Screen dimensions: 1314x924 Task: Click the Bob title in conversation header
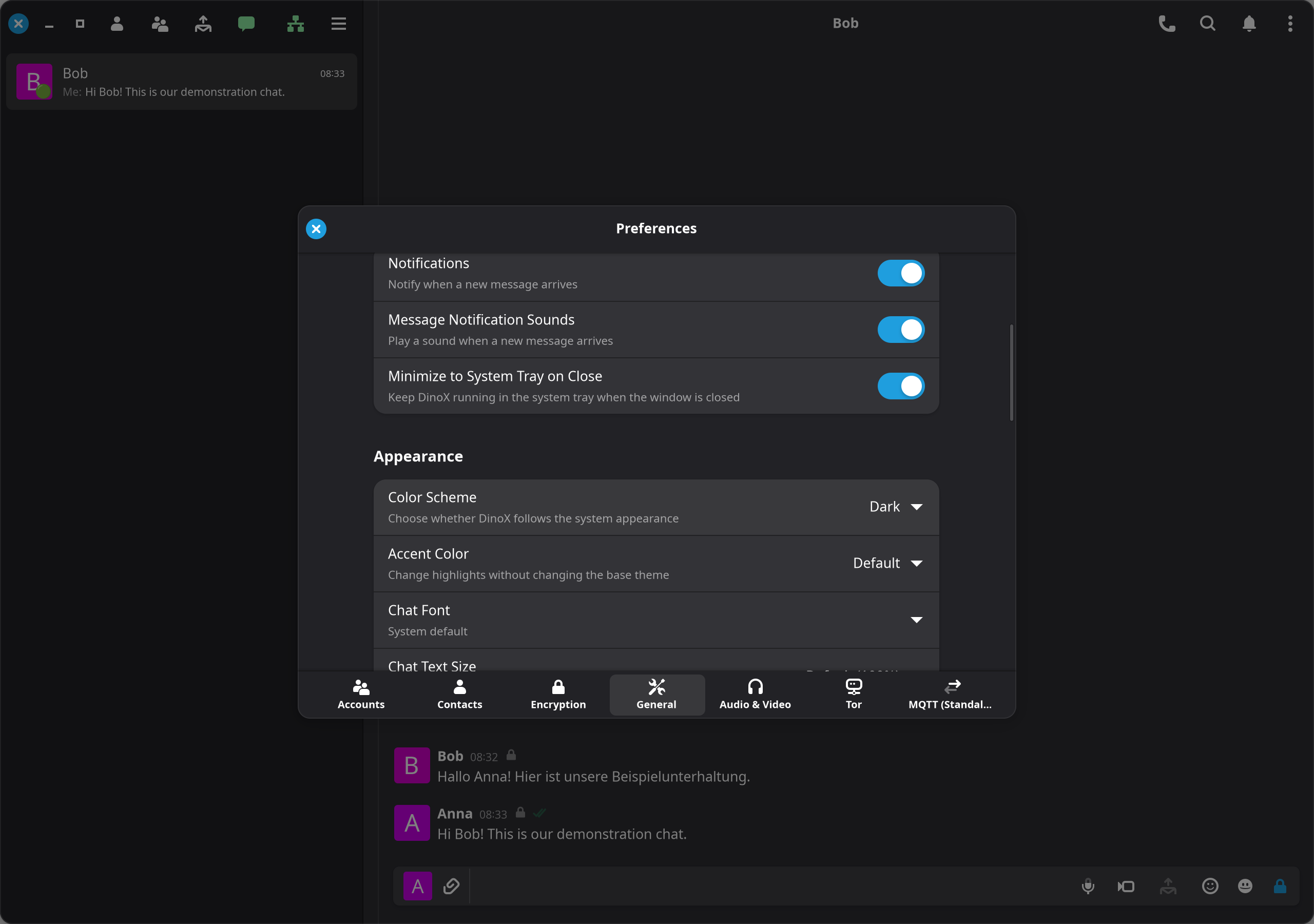coord(845,24)
